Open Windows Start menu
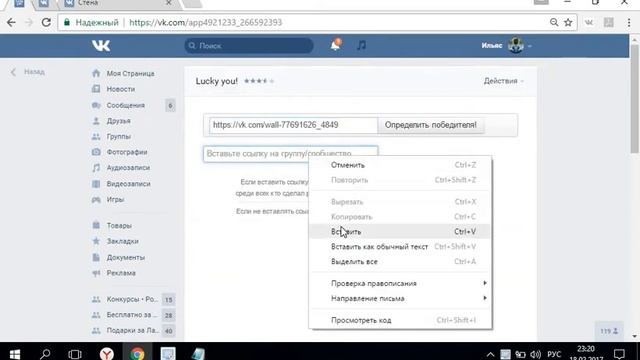The width and height of the screenshot is (640, 360). tap(15, 354)
